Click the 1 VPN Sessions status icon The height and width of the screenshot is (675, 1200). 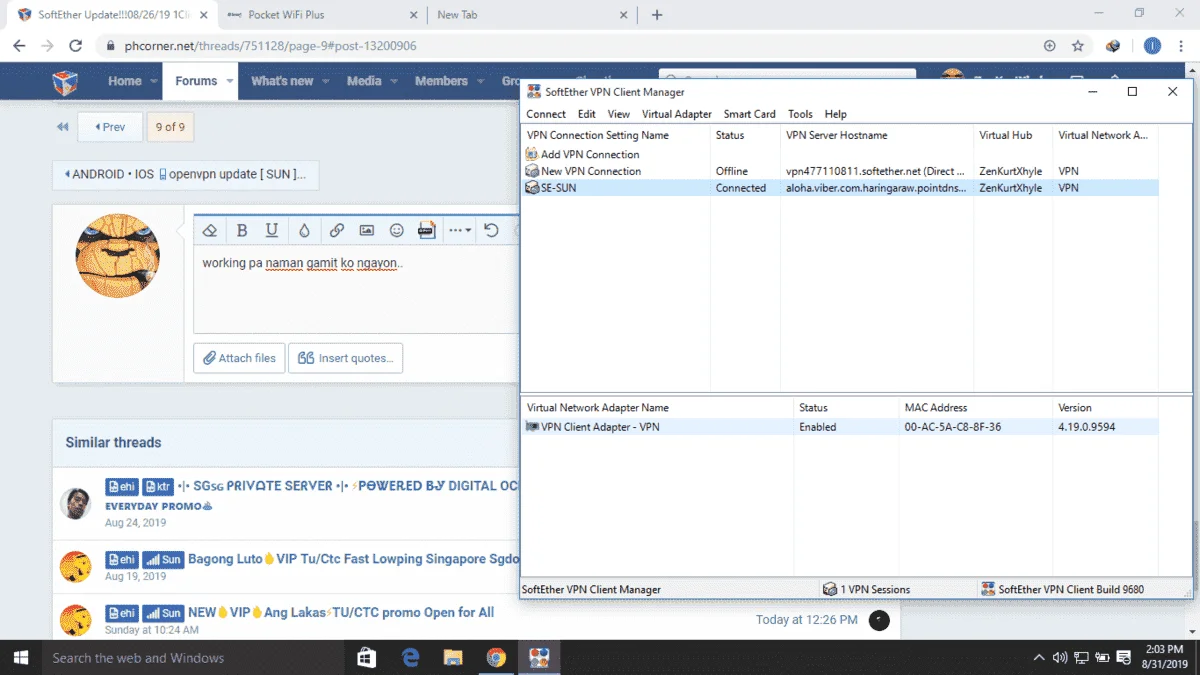pyautogui.click(x=830, y=589)
